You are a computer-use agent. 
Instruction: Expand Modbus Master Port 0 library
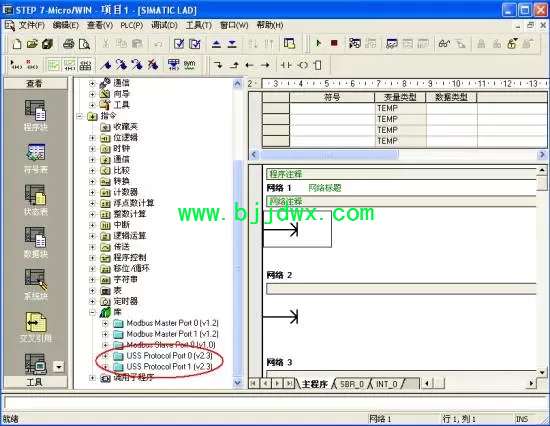[x=105, y=323]
